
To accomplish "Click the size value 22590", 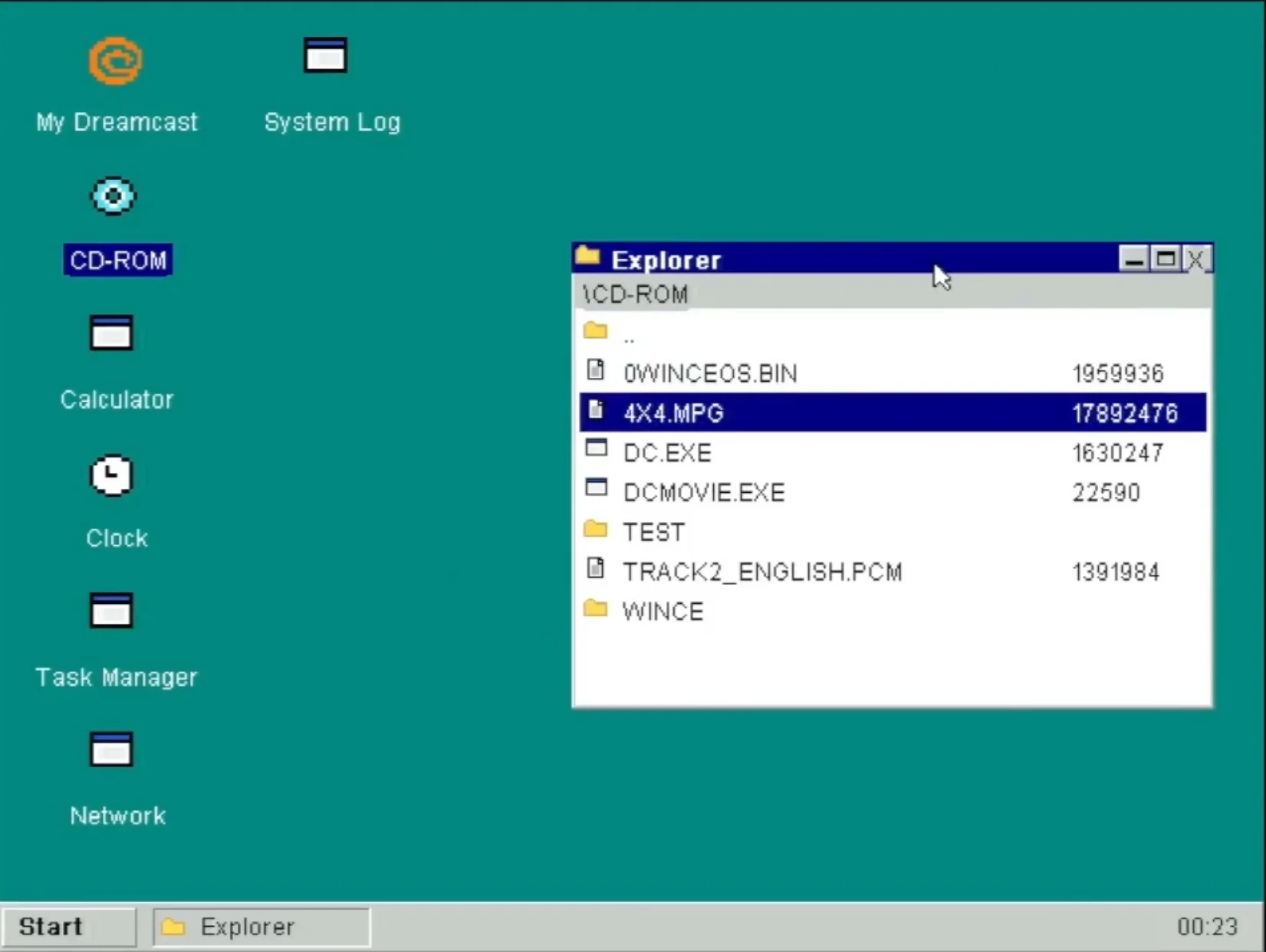I will 1106,492.
